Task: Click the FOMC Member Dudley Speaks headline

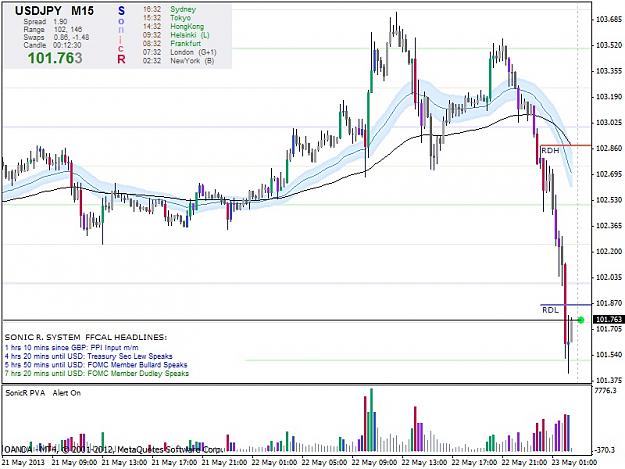Action: point(97,374)
